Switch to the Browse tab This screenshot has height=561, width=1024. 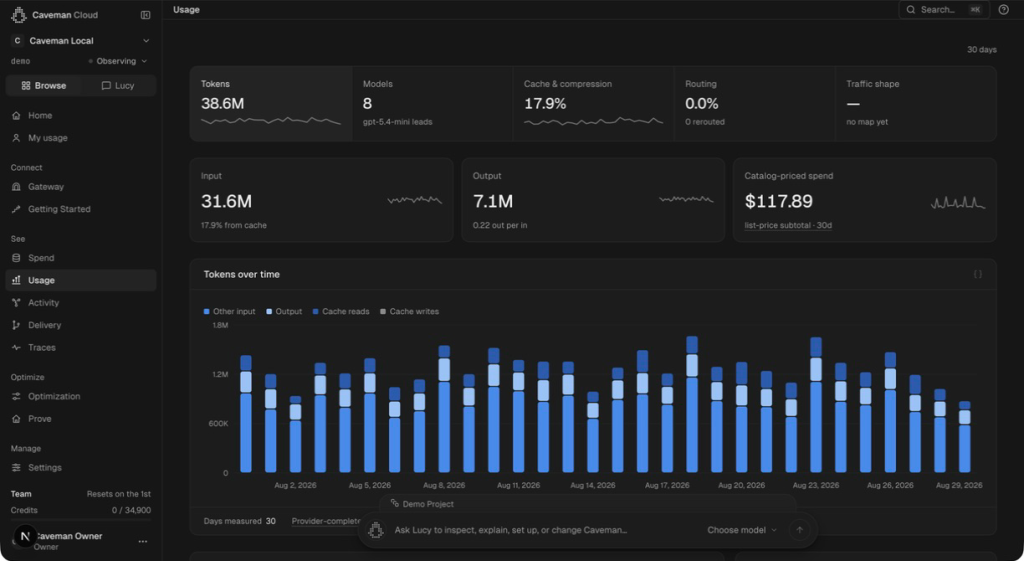click(x=44, y=86)
